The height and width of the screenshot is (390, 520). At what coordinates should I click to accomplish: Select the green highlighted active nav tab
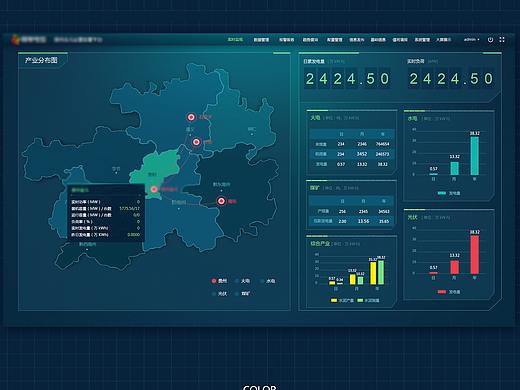click(235, 40)
